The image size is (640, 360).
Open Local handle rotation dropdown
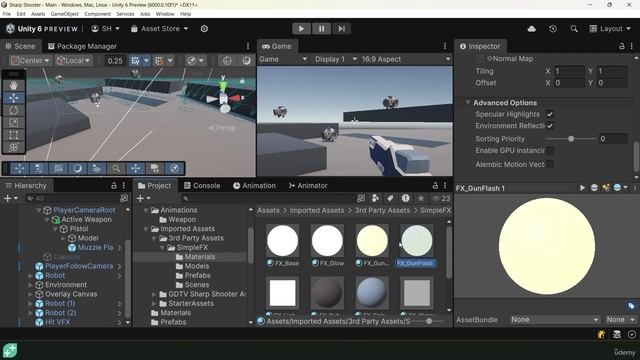(73, 60)
